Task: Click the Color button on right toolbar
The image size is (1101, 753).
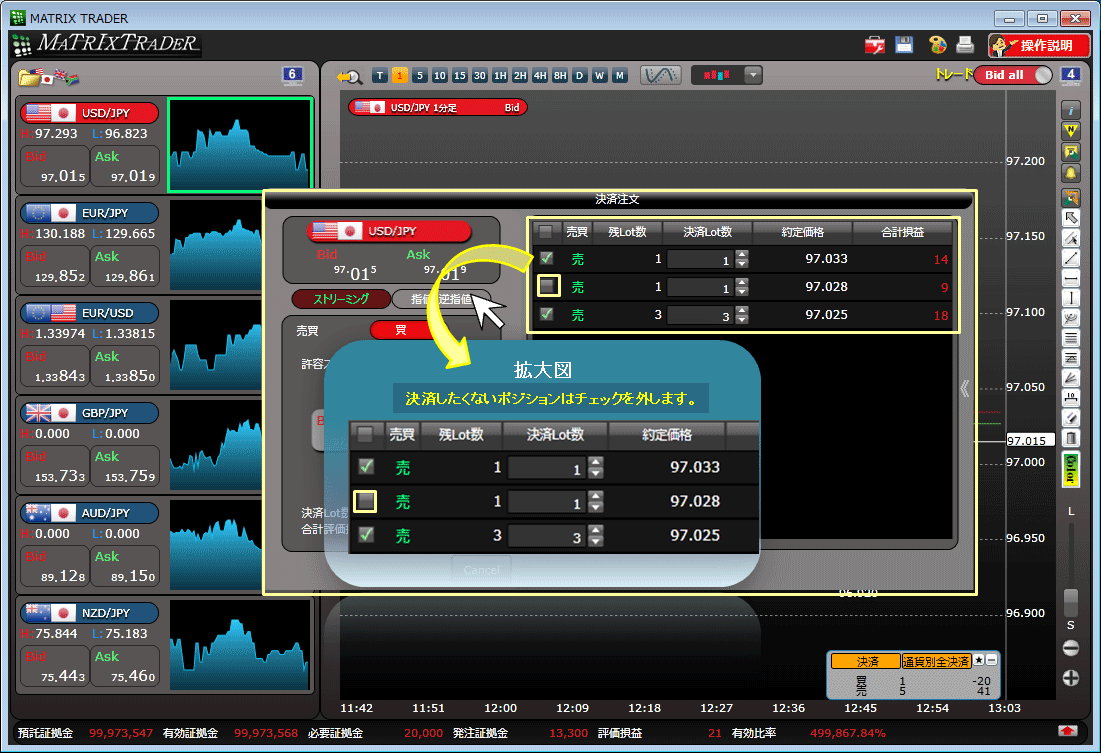Action: (x=1071, y=469)
